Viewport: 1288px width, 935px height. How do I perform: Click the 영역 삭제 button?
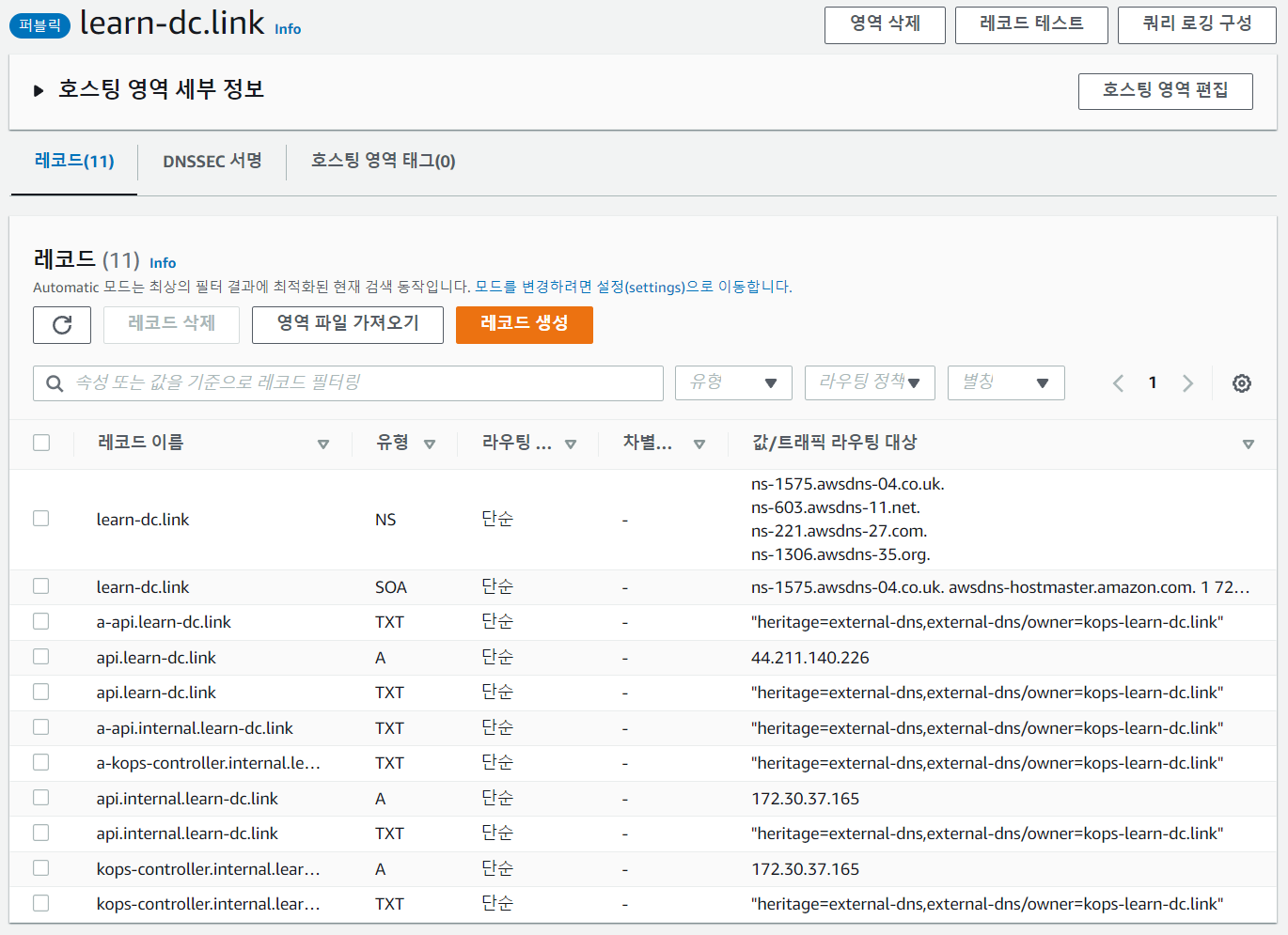click(x=885, y=24)
